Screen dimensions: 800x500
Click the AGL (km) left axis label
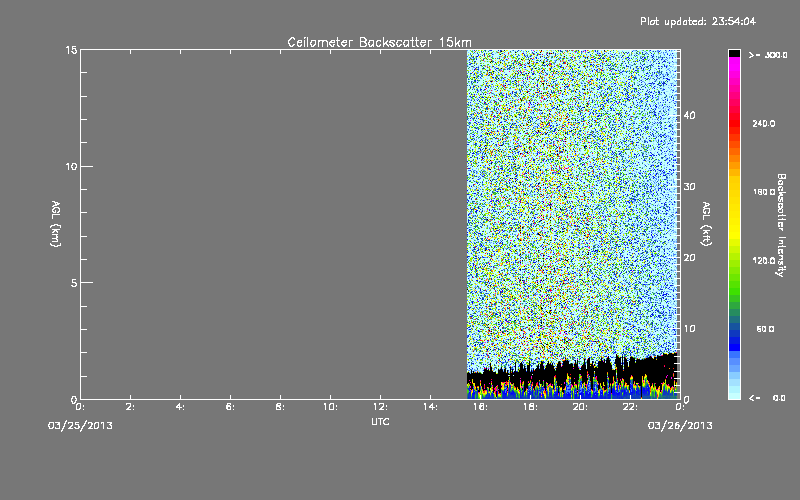pyautogui.click(x=56, y=223)
